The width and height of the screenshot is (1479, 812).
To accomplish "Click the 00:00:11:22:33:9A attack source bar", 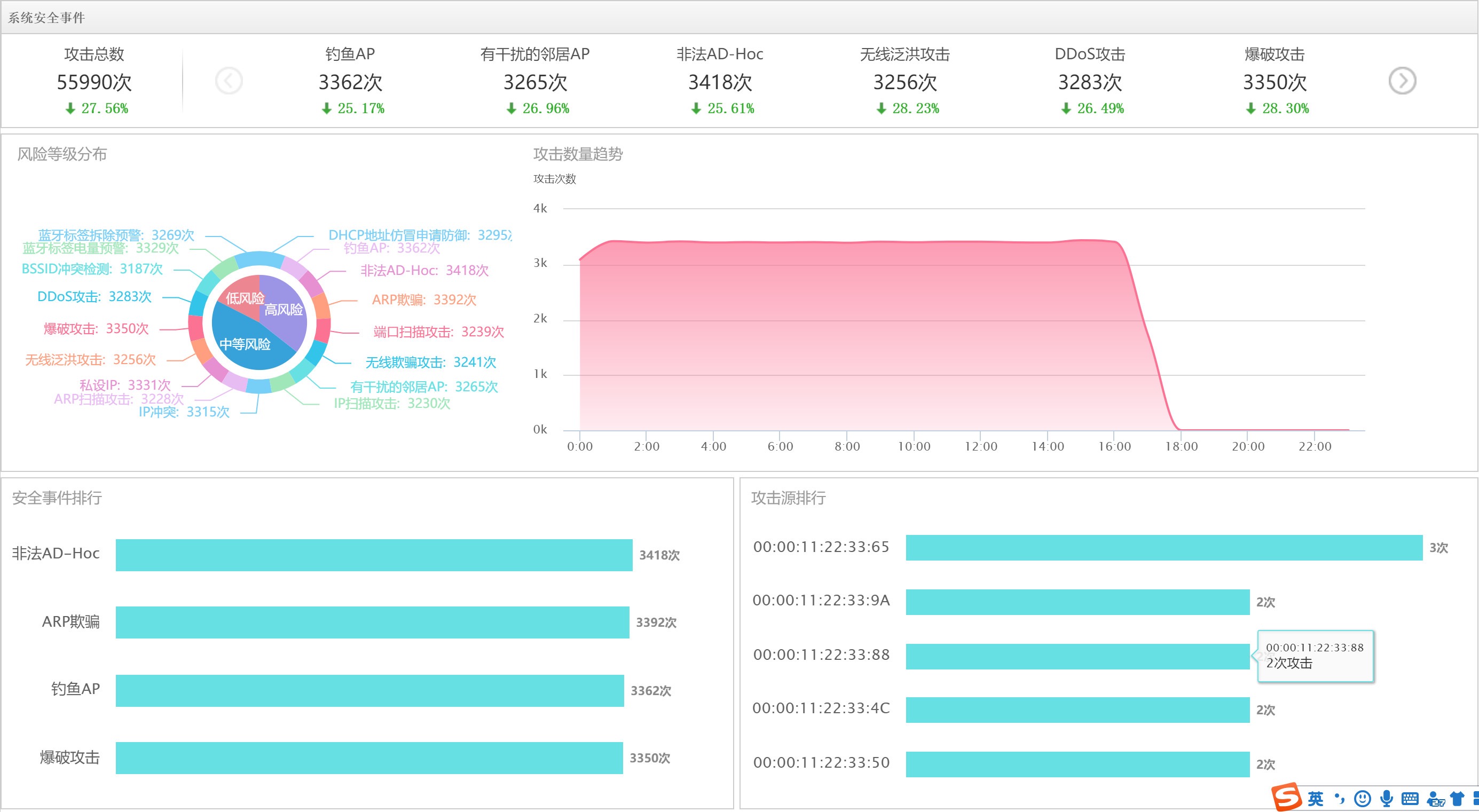I will [1077, 602].
